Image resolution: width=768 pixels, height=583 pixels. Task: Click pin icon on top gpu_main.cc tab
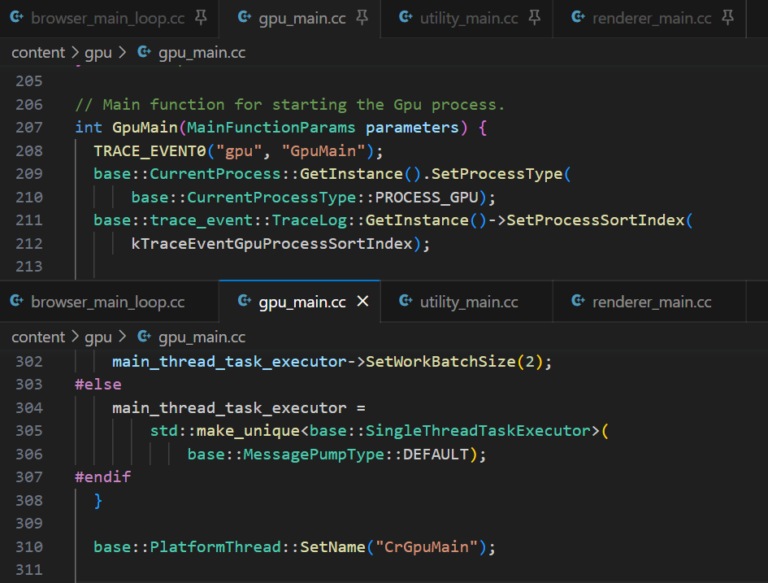(362, 17)
